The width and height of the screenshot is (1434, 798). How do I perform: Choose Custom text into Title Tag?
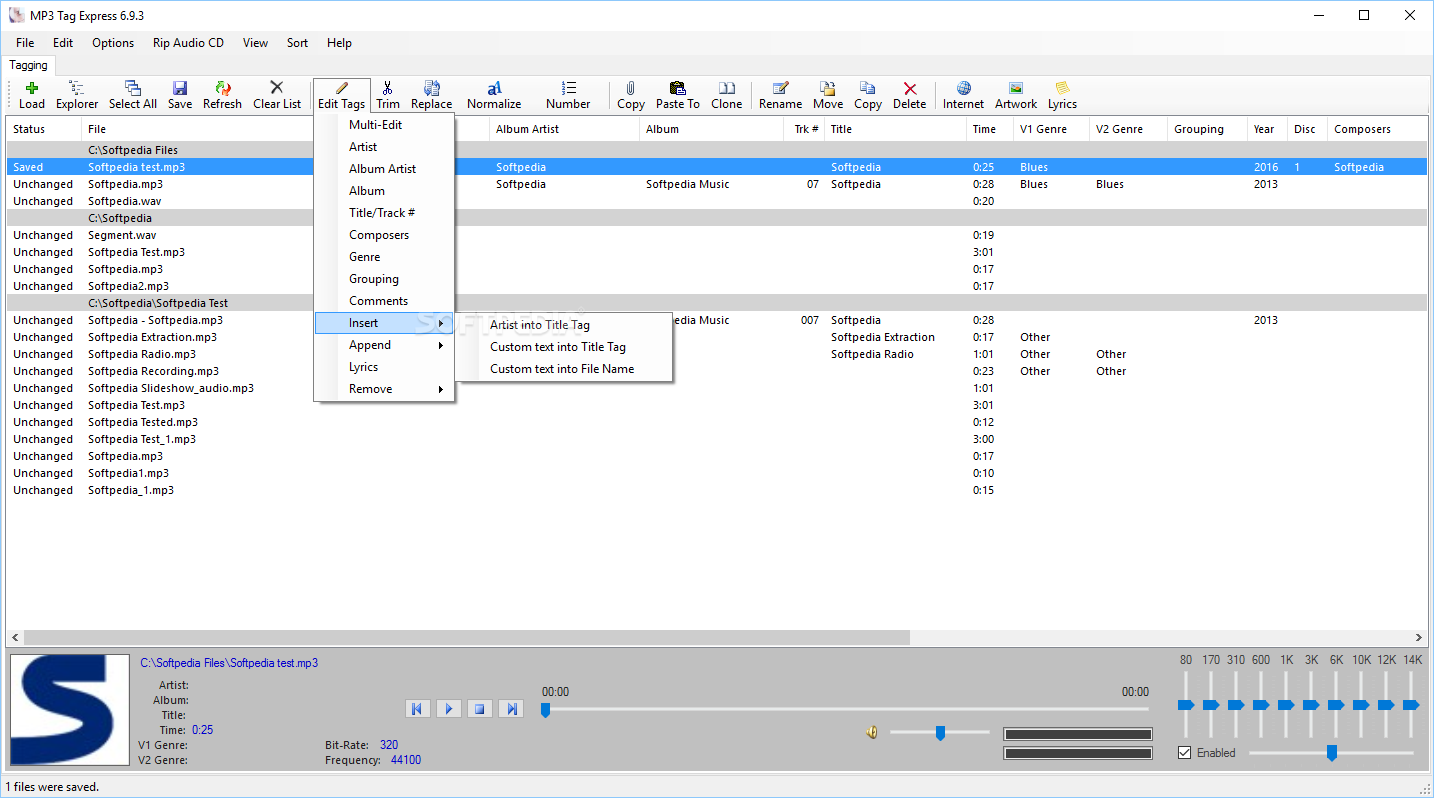pos(564,347)
